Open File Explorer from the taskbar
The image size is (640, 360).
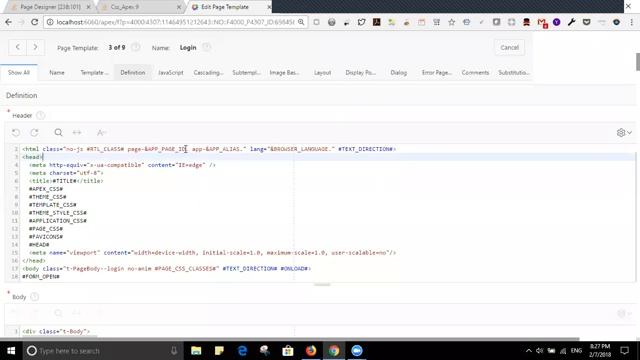tap(196, 351)
